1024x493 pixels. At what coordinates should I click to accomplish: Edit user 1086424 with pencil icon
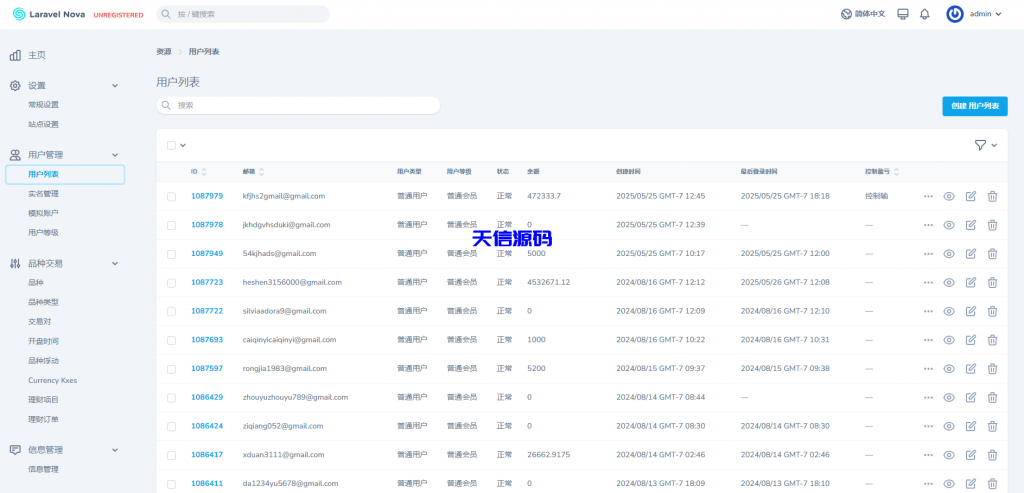(x=971, y=426)
